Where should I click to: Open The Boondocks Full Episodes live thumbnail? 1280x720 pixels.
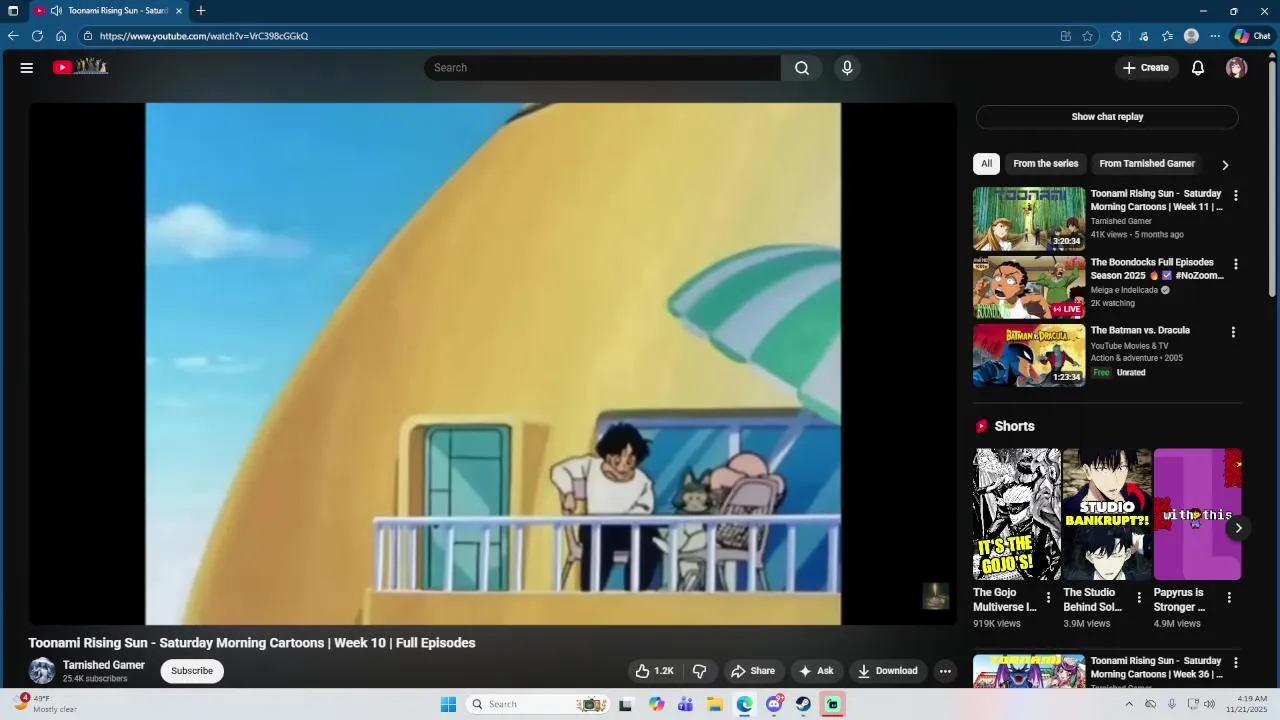click(x=1029, y=287)
